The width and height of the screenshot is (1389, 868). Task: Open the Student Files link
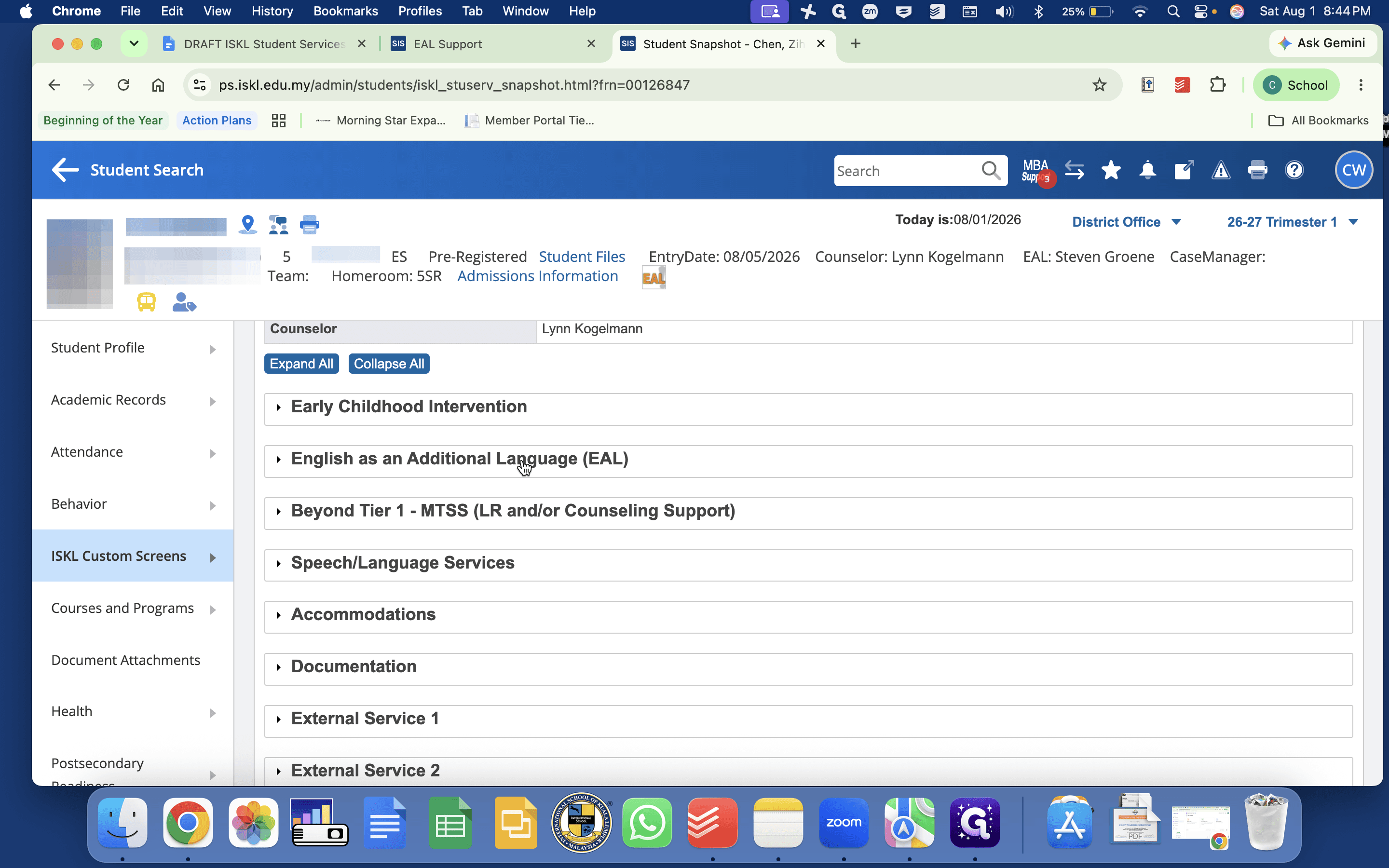582,257
